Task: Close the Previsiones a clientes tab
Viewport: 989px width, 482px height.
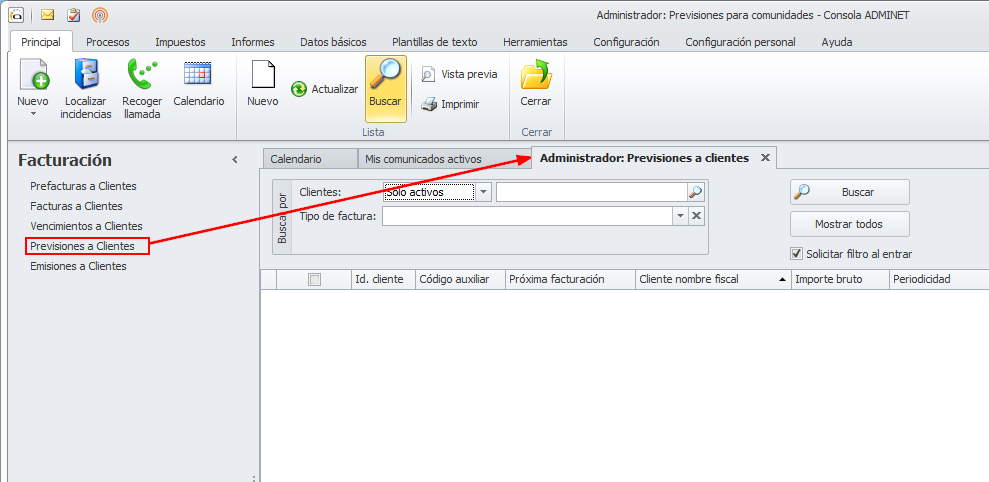Action: (x=765, y=158)
